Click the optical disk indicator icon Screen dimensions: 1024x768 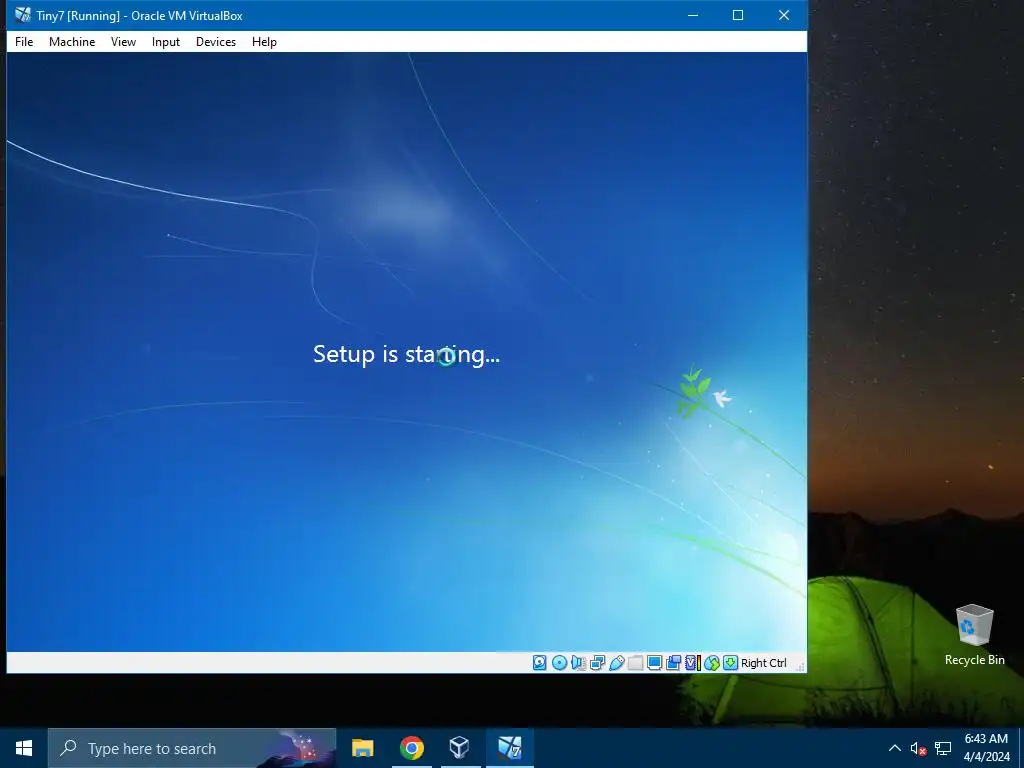tap(559, 663)
